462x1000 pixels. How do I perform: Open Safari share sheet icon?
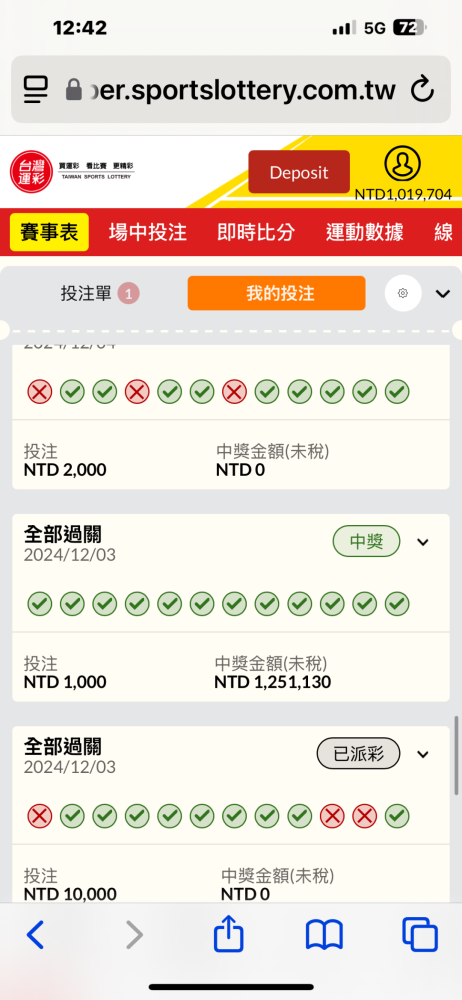click(228, 935)
